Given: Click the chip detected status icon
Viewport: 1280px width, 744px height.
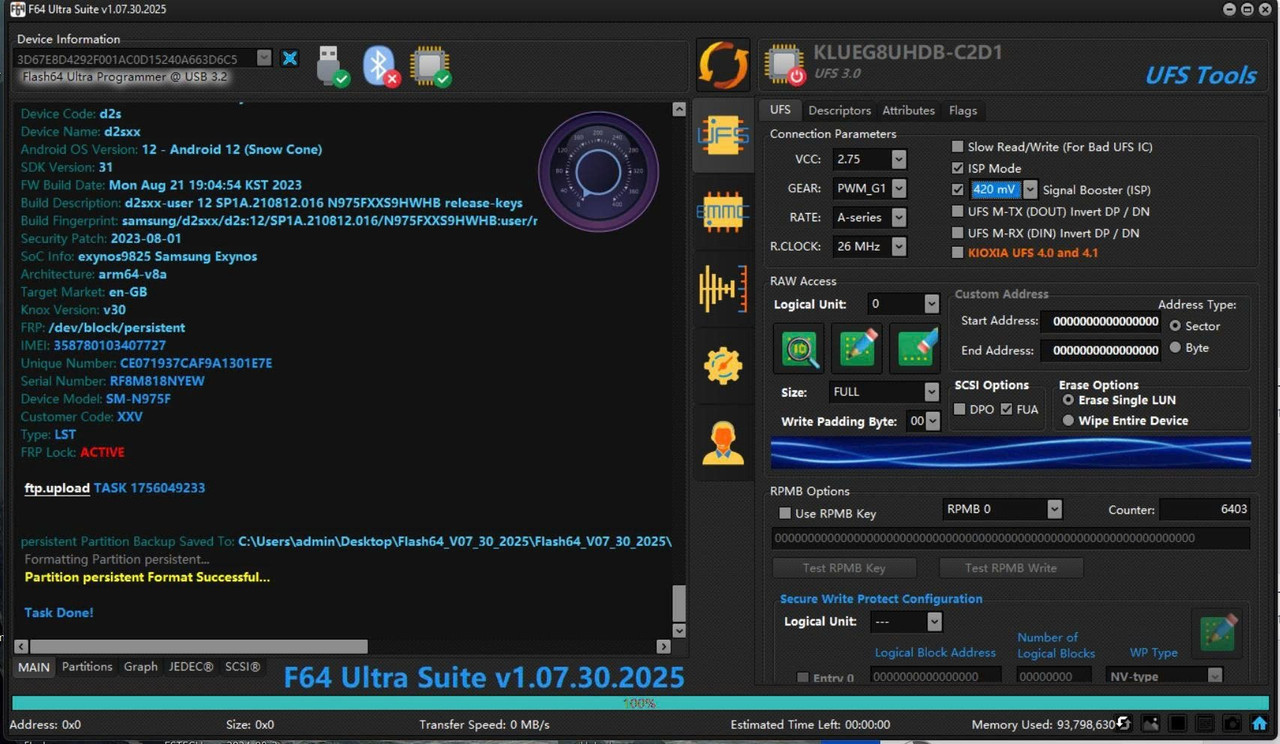Looking at the screenshot, I should click(430, 66).
